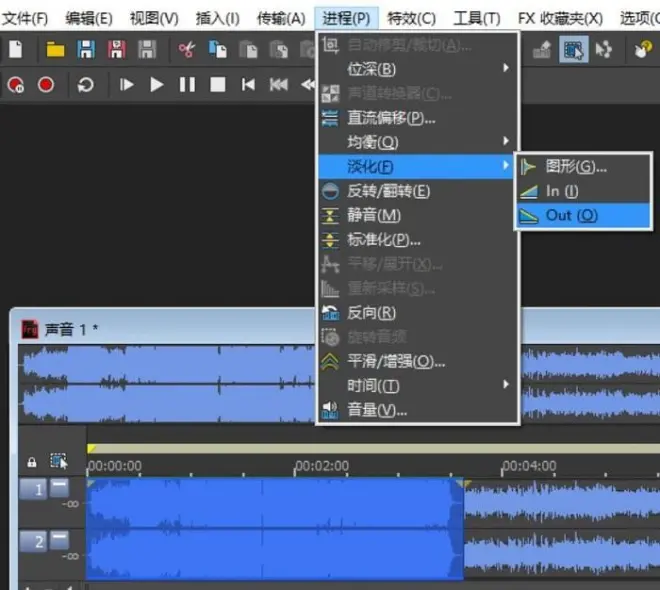Click the gray paste clipboard icon
Viewport: 660px width, 590px height.
tap(248, 50)
